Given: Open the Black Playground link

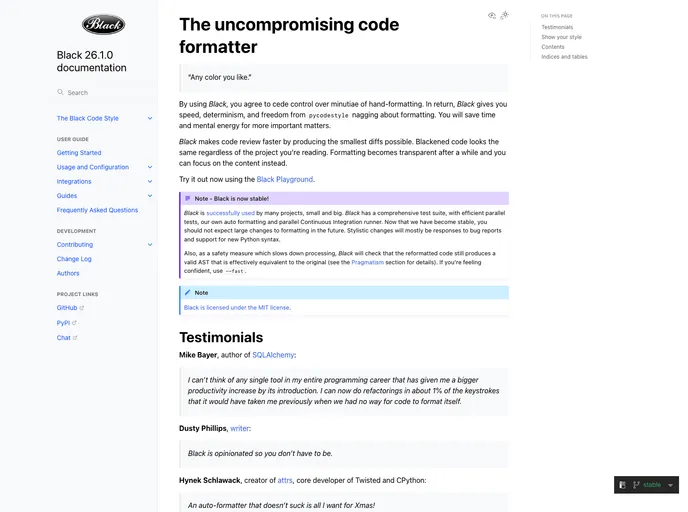Looking at the screenshot, I should pos(284,179).
